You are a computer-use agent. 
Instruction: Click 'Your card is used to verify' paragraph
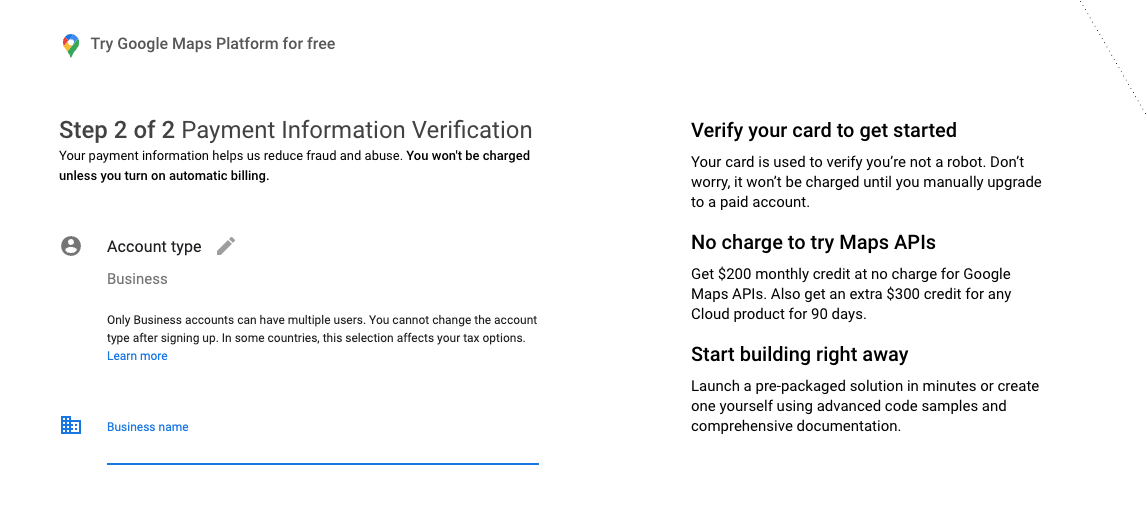[x=866, y=182]
